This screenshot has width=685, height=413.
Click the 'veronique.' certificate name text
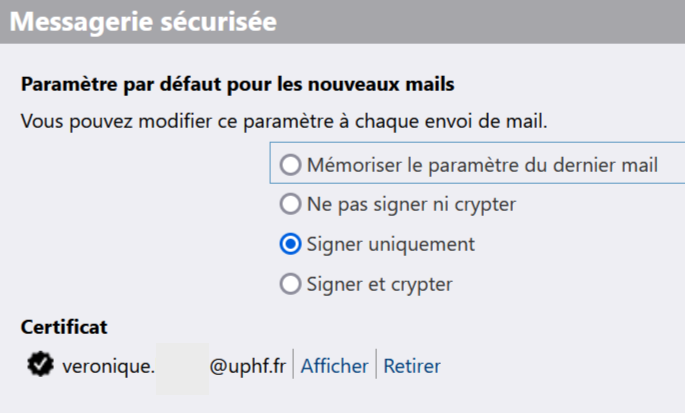coord(108,366)
